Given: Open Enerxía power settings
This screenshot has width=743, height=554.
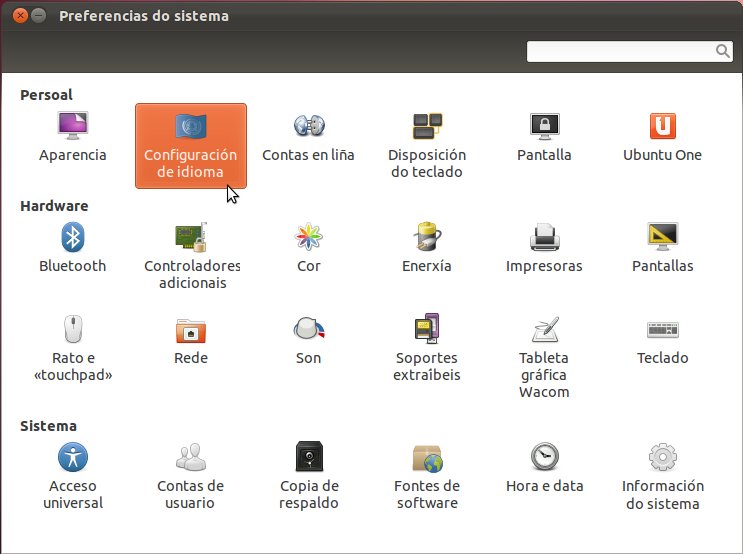Looking at the screenshot, I should tap(427, 247).
